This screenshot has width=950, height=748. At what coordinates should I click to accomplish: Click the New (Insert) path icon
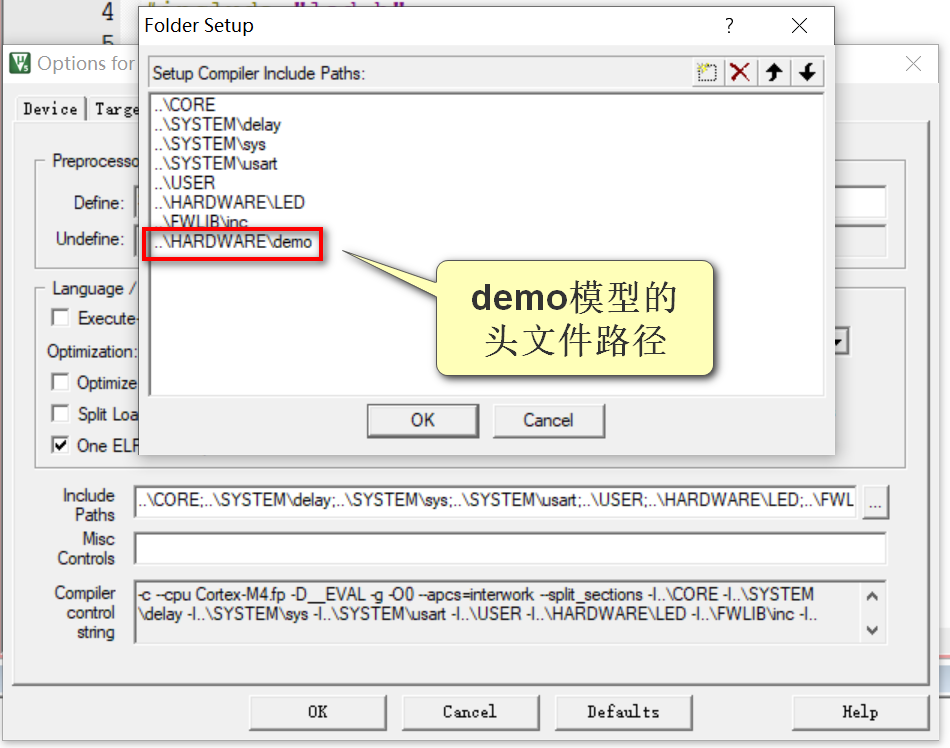(x=707, y=73)
